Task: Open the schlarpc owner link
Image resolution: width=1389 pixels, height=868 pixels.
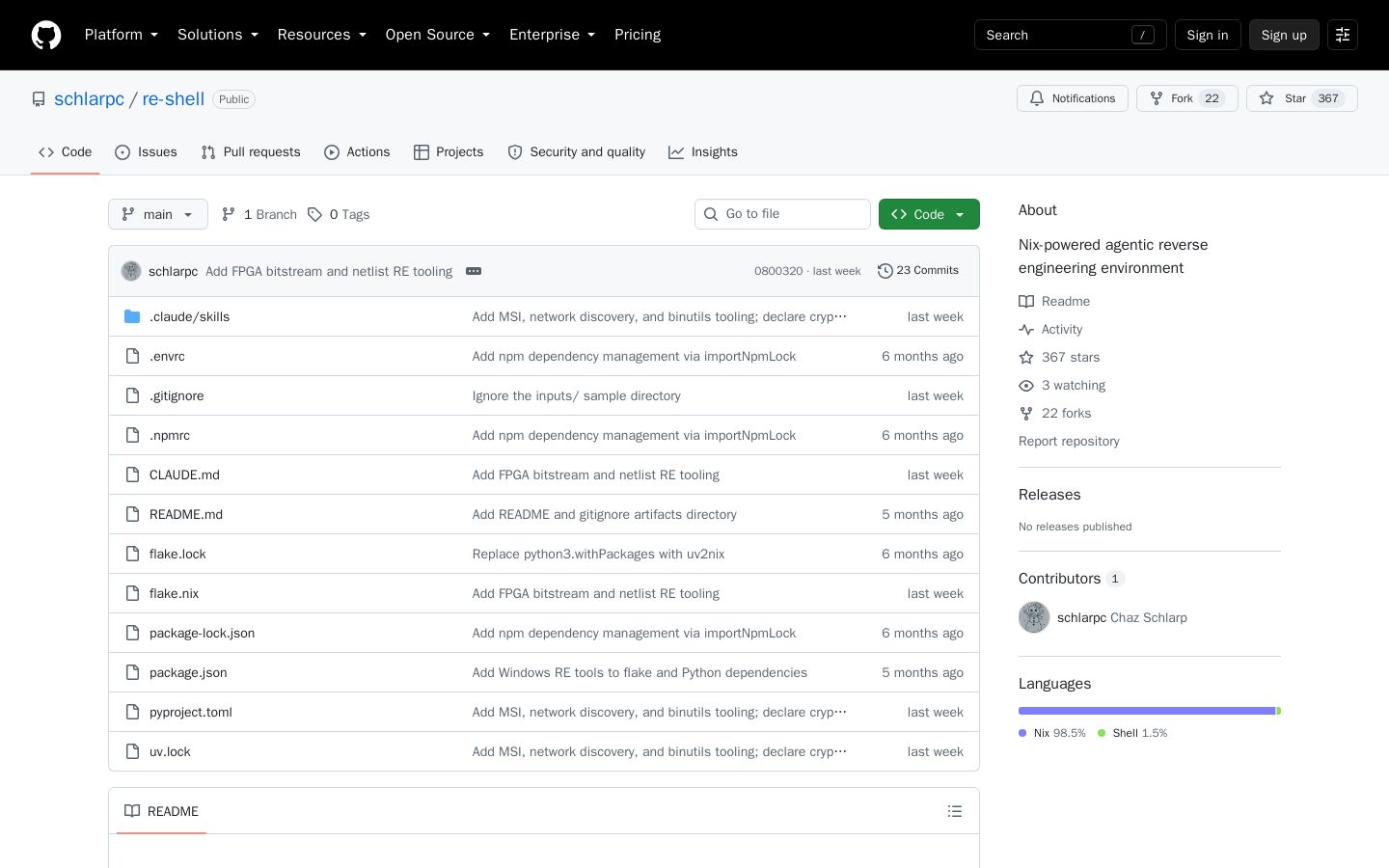Action: [x=89, y=99]
